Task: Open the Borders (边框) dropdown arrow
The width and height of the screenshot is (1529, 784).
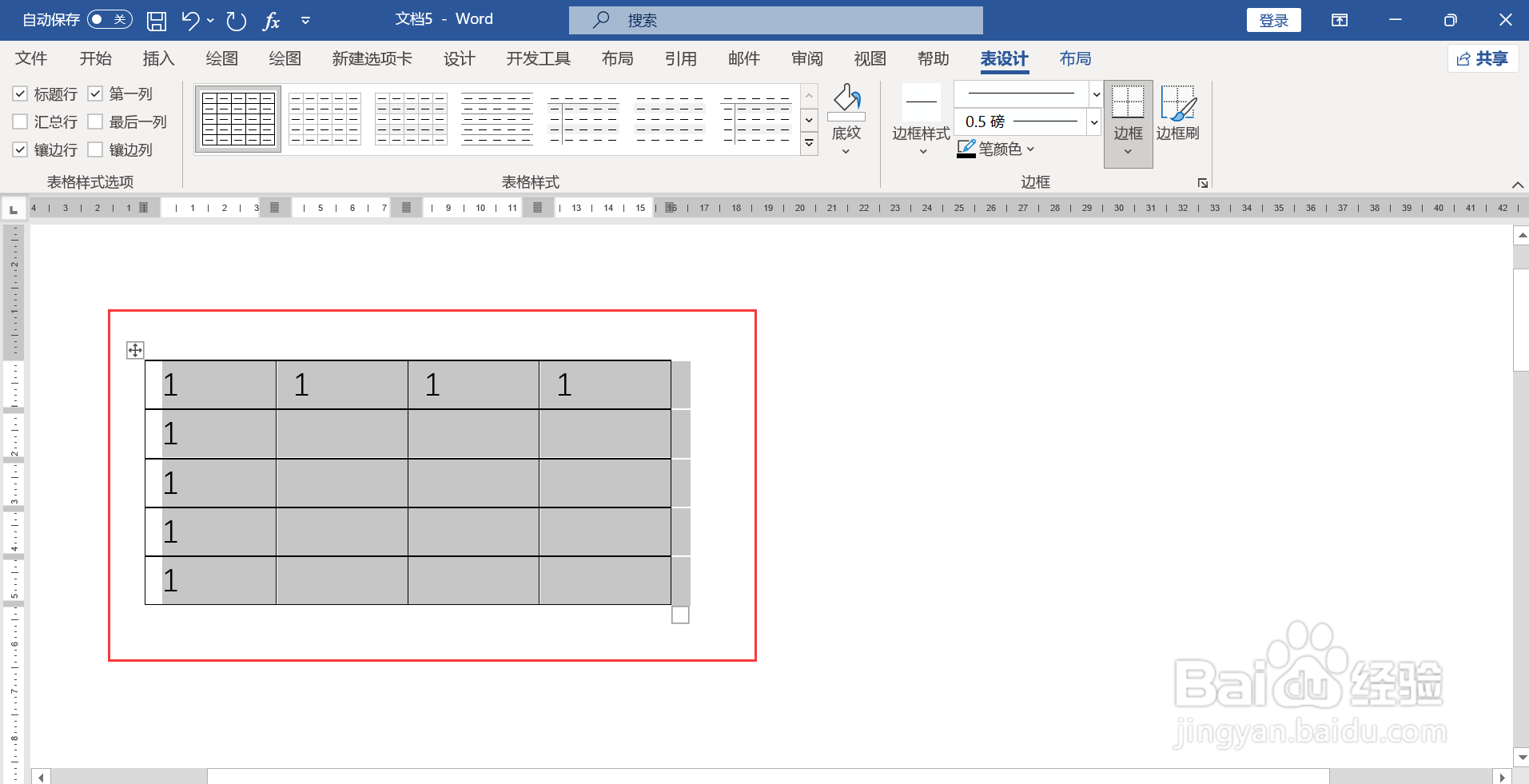Action: click(1128, 152)
